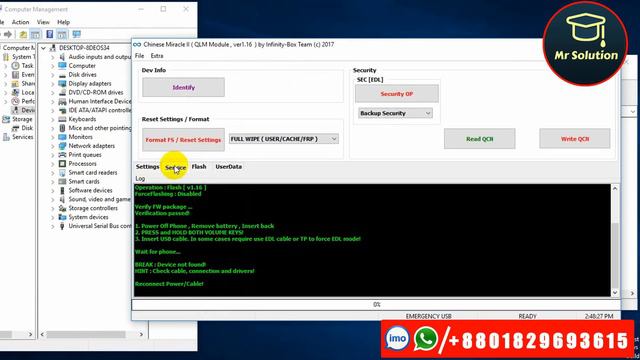Click the Shared Folders icon in tree
This screenshot has width=640, height=360.
click(x=15, y=84)
